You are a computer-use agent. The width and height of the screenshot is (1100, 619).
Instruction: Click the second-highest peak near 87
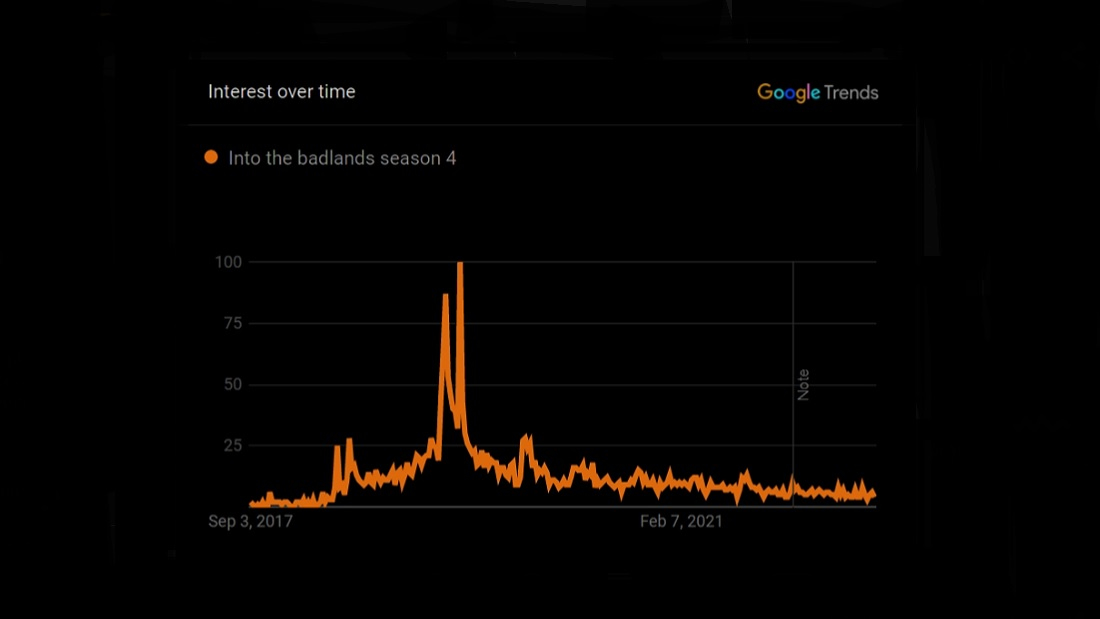pos(445,296)
